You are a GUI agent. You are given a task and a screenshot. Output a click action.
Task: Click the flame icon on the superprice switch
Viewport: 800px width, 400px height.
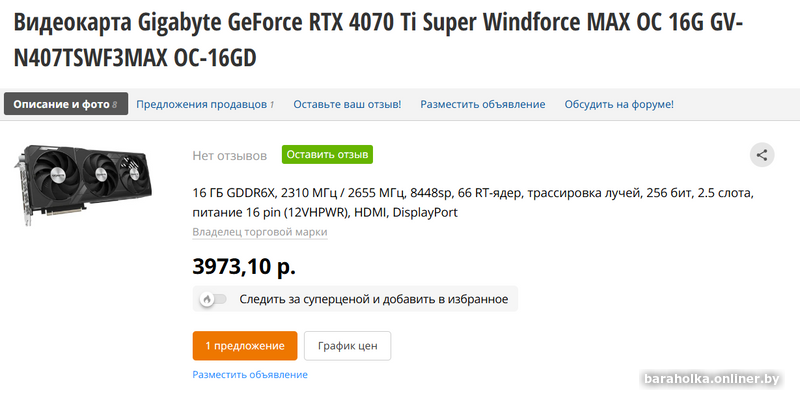click(207, 299)
